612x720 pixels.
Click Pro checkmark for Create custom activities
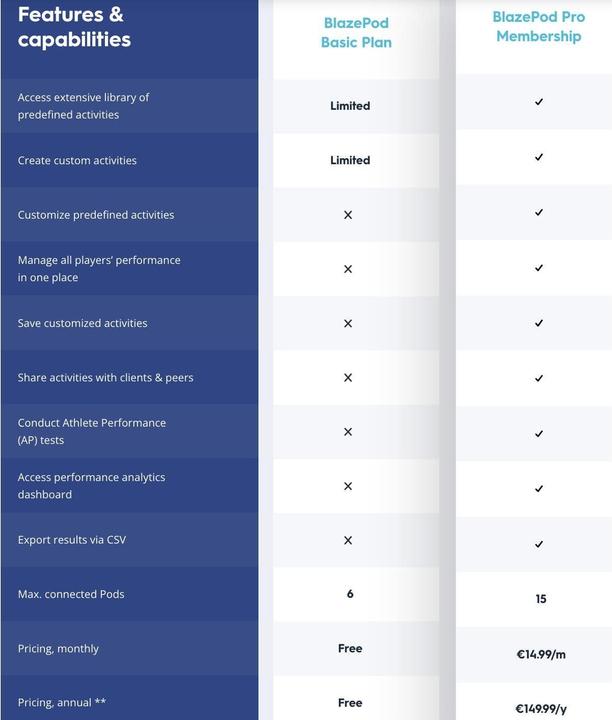(x=539, y=157)
